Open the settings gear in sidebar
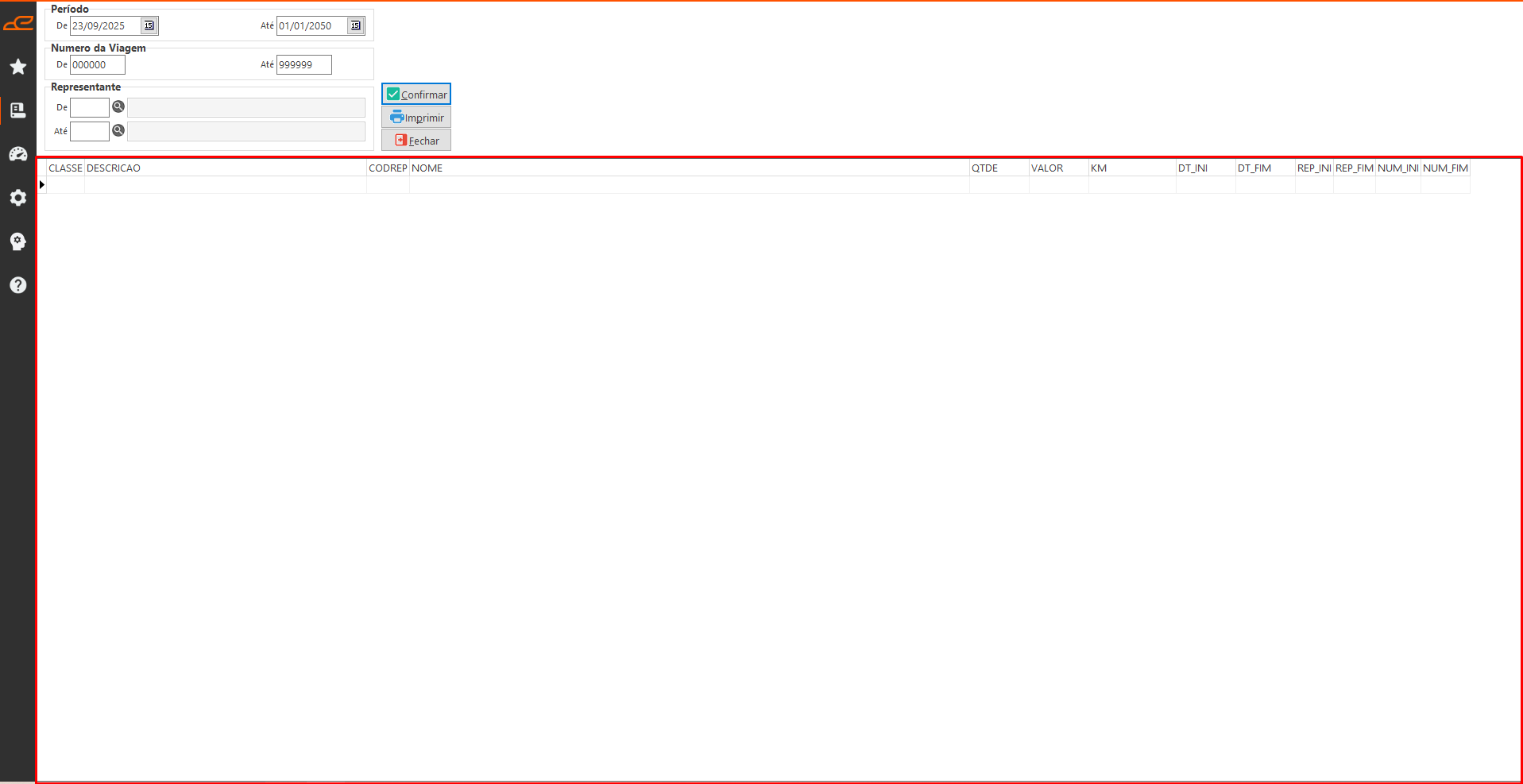The image size is (1523, 784). click(x=17, y=198)
